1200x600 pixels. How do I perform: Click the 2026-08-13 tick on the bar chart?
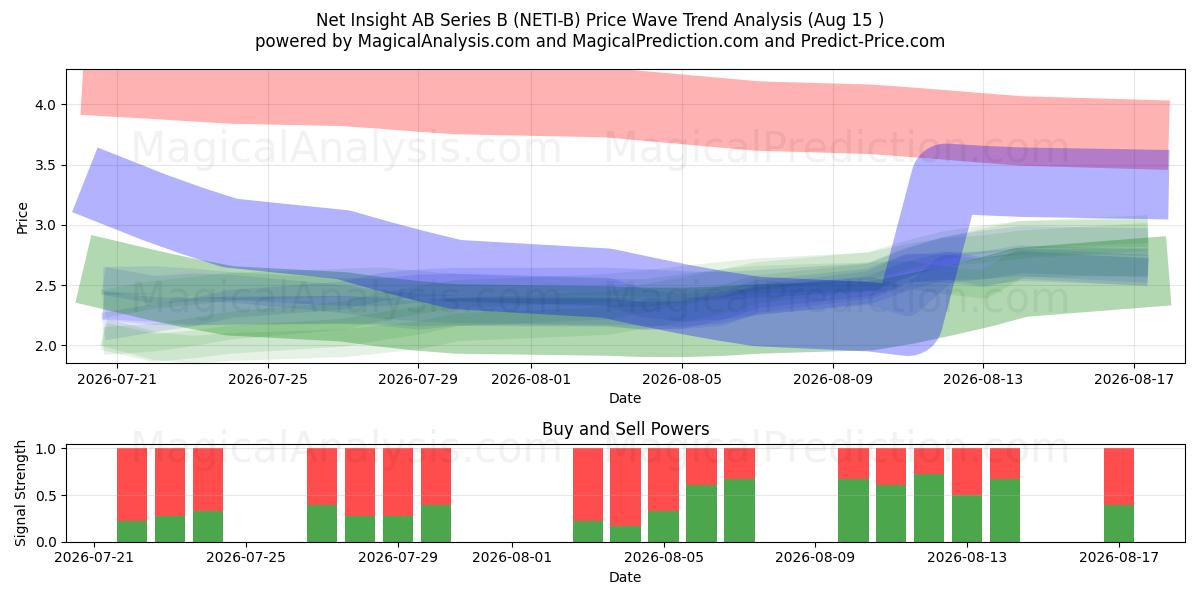coord(967,558)
